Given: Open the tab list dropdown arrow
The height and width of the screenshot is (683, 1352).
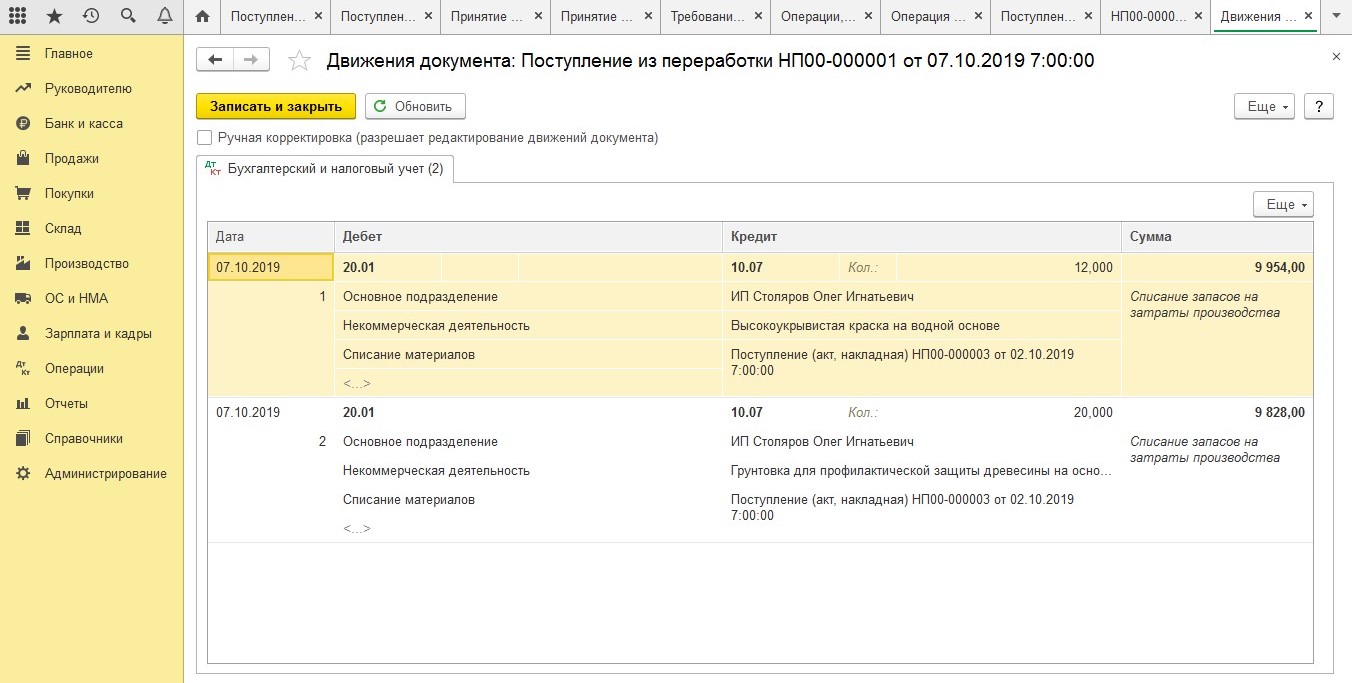Looking at the screenshot, I should click(x=1335, y=16).
